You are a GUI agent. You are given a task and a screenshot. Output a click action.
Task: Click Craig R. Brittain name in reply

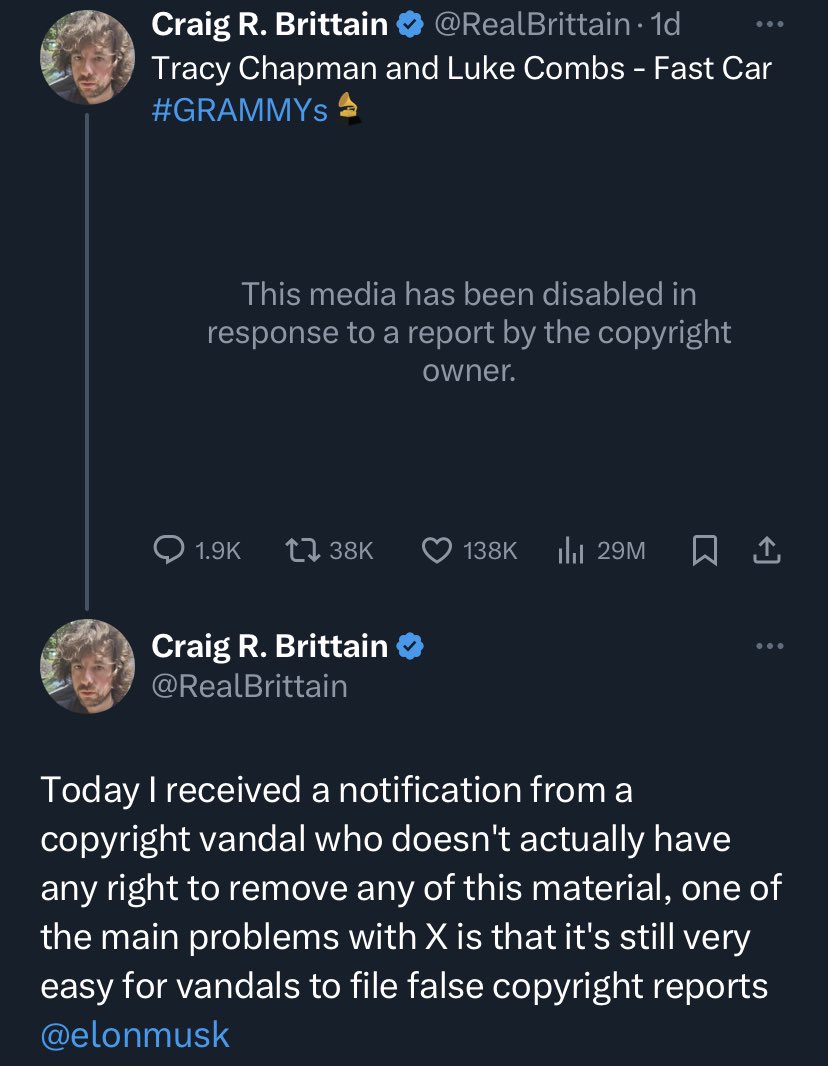pyautogui.click(x=270, y=646)
